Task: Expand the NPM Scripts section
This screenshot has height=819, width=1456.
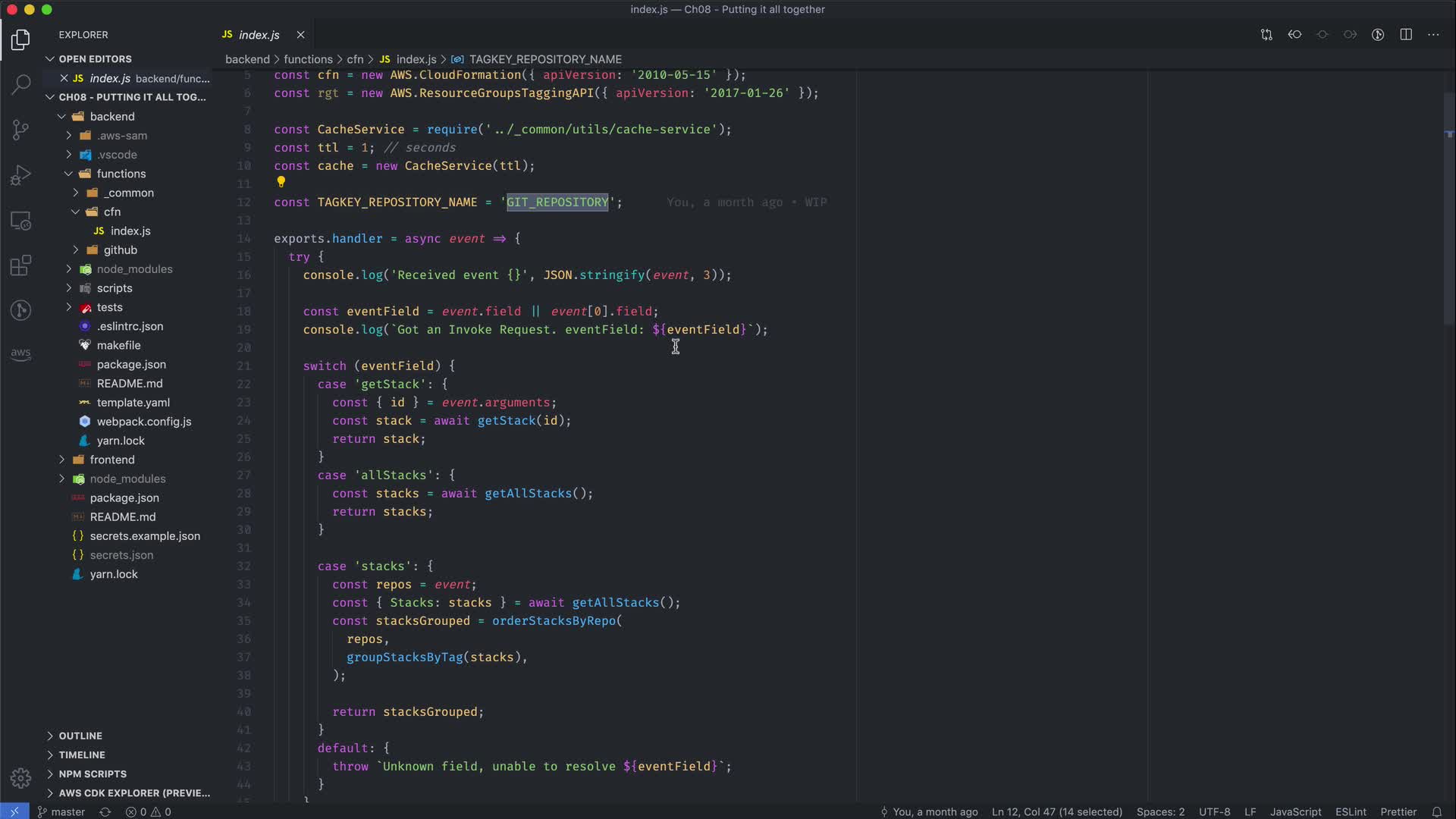Action: (x=93, y=773)
